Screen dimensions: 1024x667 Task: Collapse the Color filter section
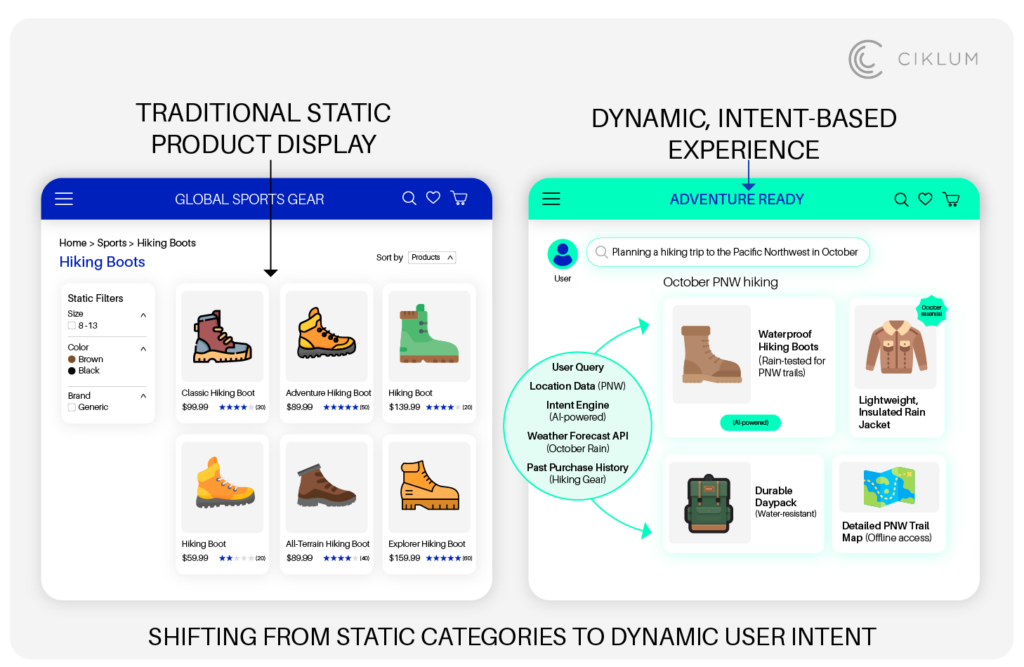(143, 349)
